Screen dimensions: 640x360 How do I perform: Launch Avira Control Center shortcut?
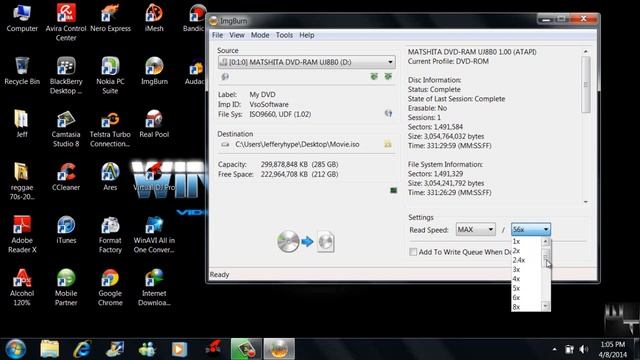coord(66,22)
